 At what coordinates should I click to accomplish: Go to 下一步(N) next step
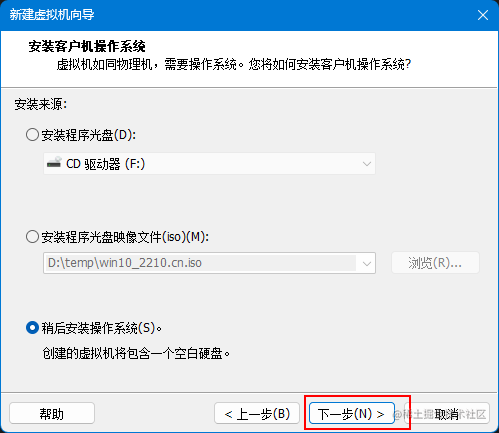tap(352, 414)
